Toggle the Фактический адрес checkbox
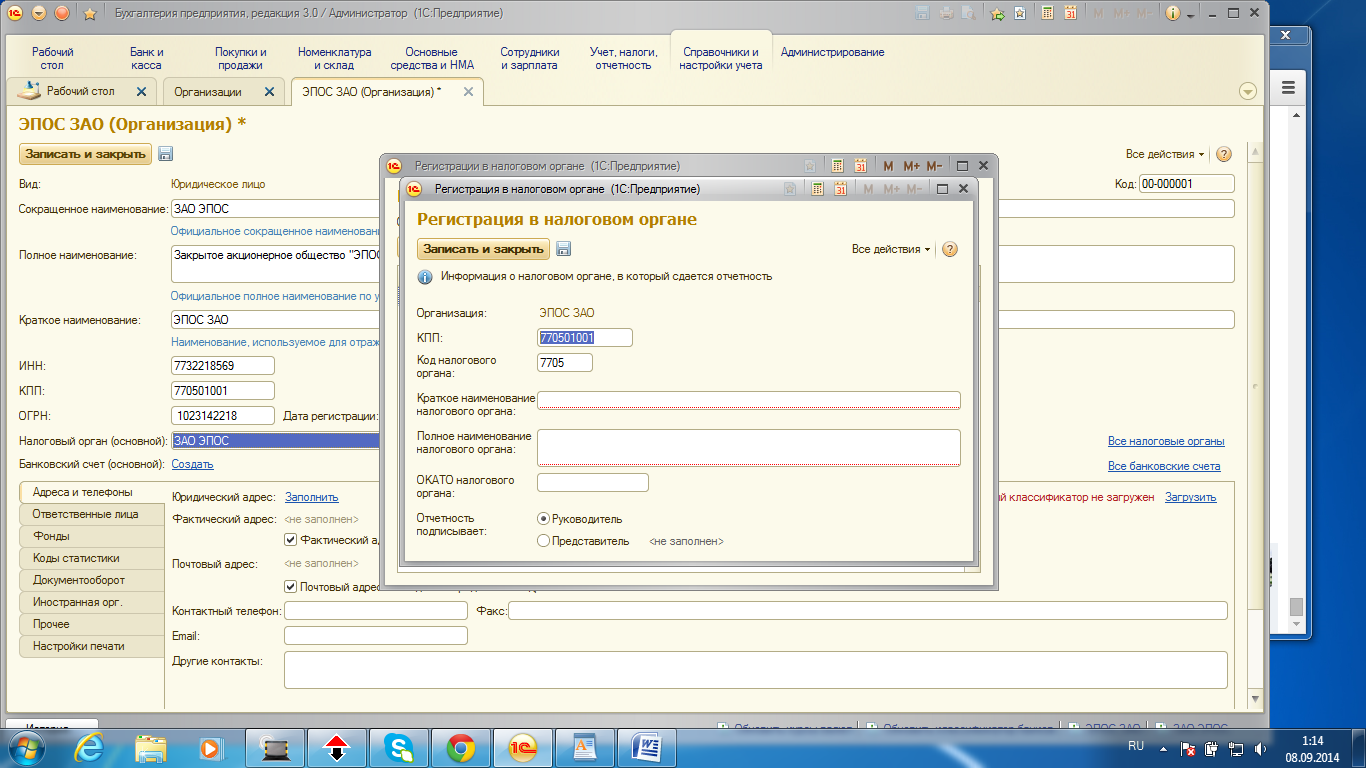 291,540
